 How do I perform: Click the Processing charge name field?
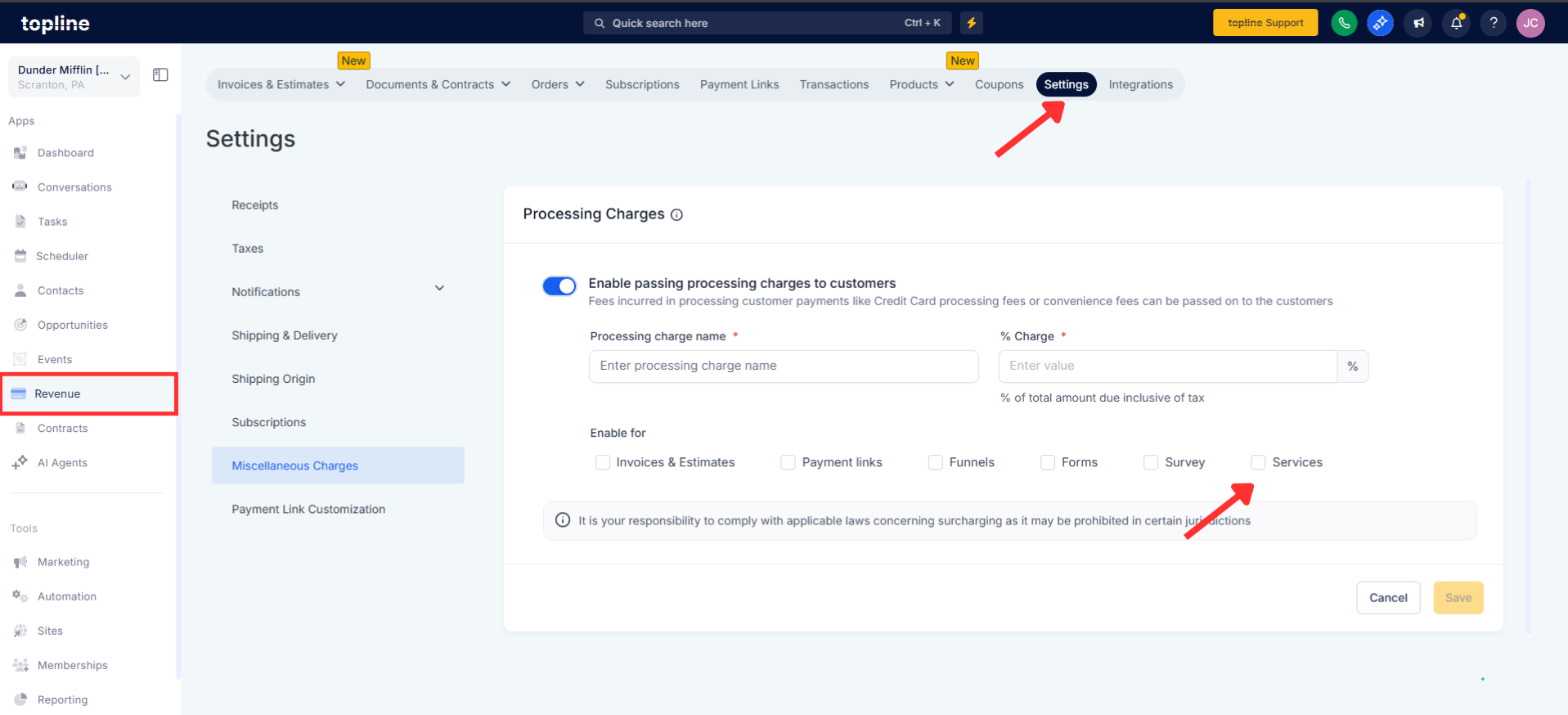click(x=784, y=366)
